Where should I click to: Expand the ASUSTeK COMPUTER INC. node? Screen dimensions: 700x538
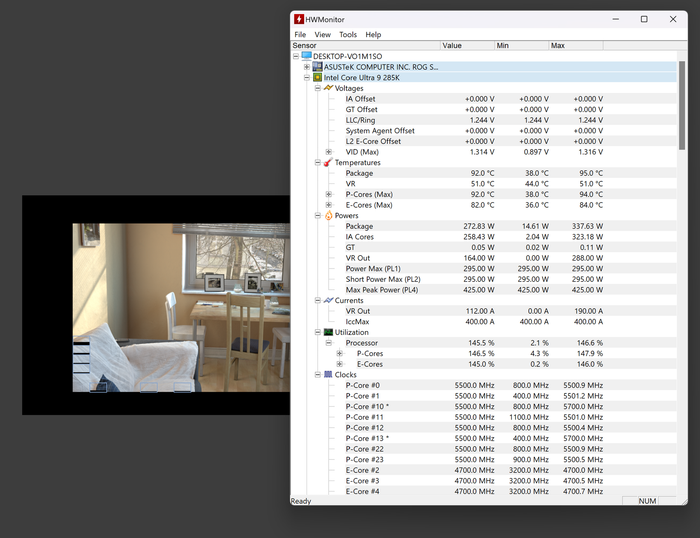coord(307,67)
